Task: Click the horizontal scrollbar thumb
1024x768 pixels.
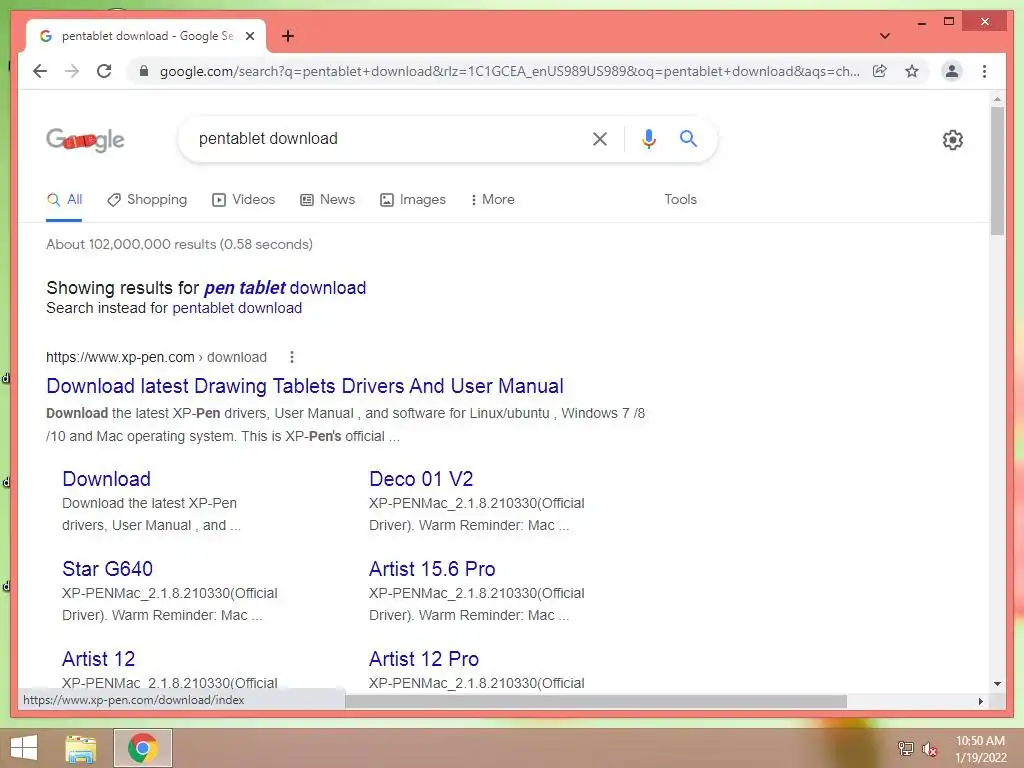Action: pos(596,701)
